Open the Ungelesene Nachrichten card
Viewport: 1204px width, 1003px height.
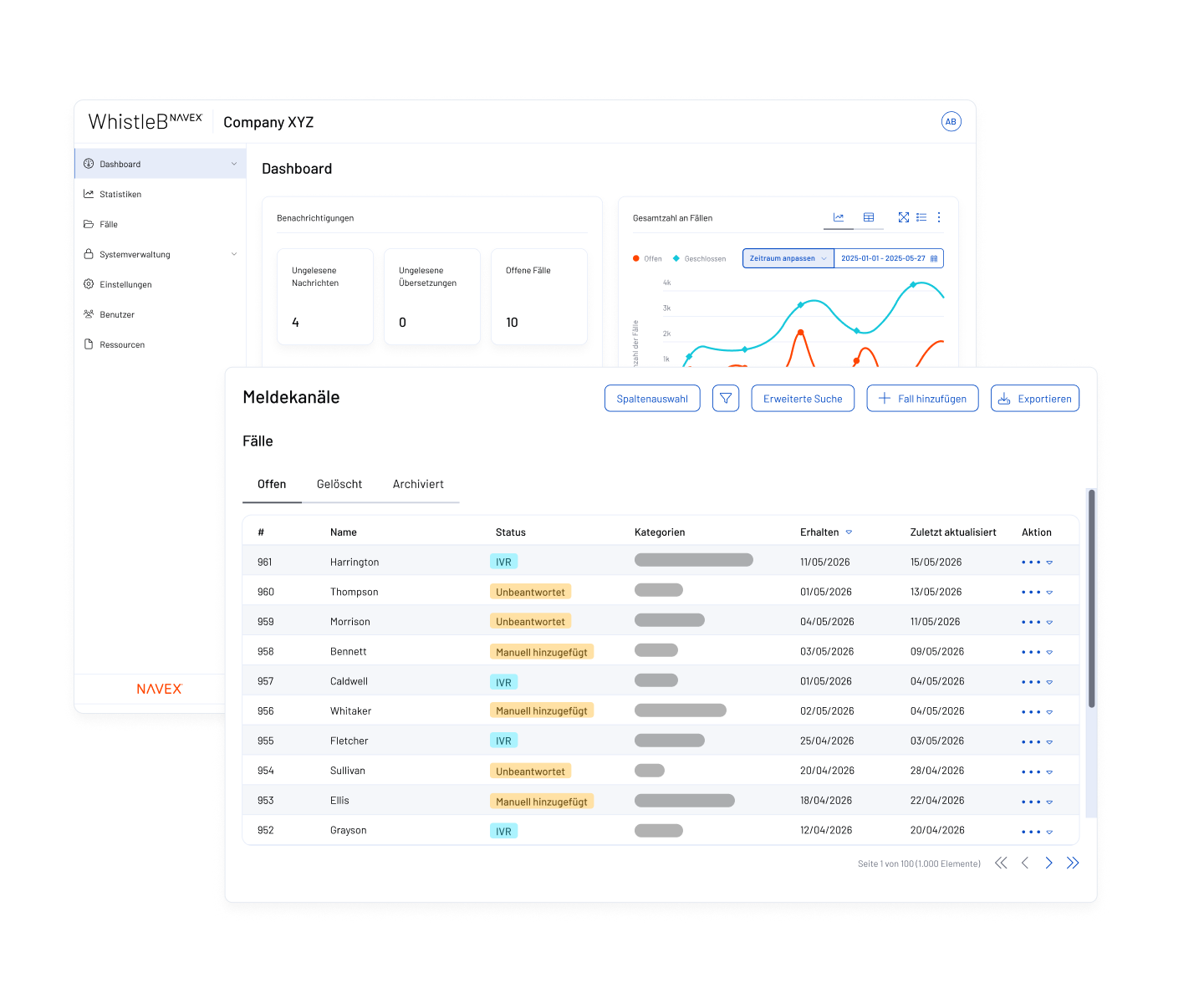[x=325, y=297]
